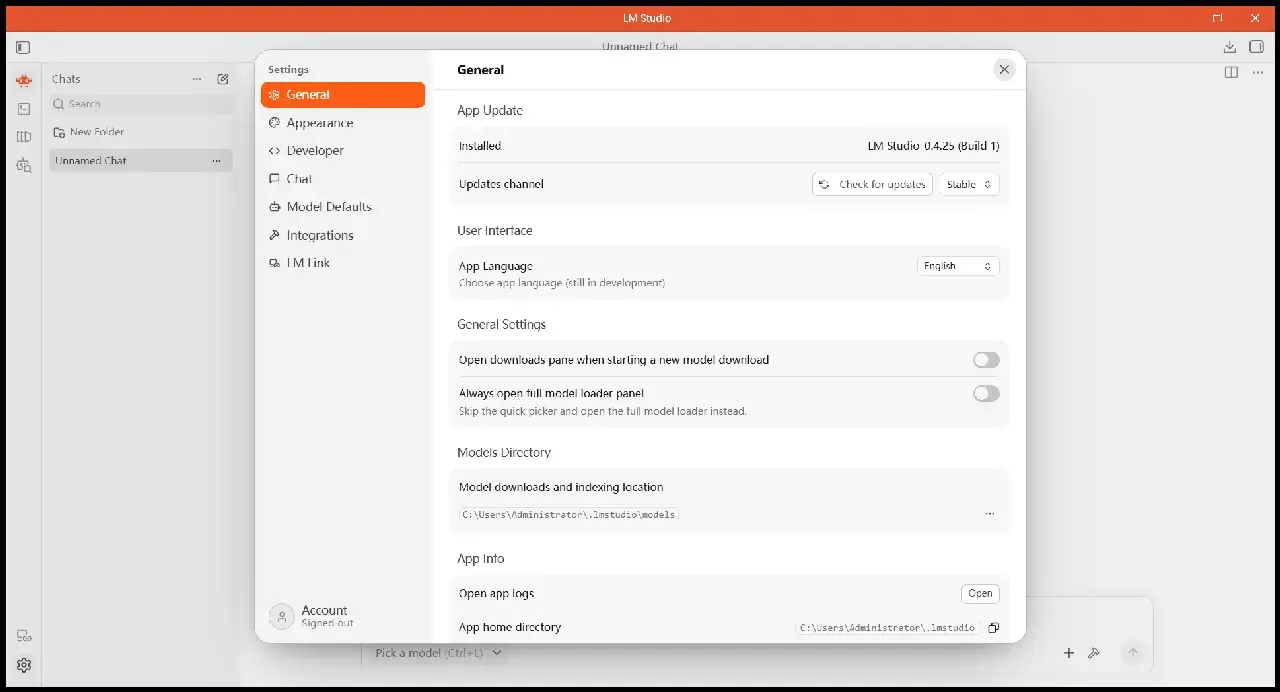
Task: Open the main window more options ellipsis
Action: point(1257,72)
